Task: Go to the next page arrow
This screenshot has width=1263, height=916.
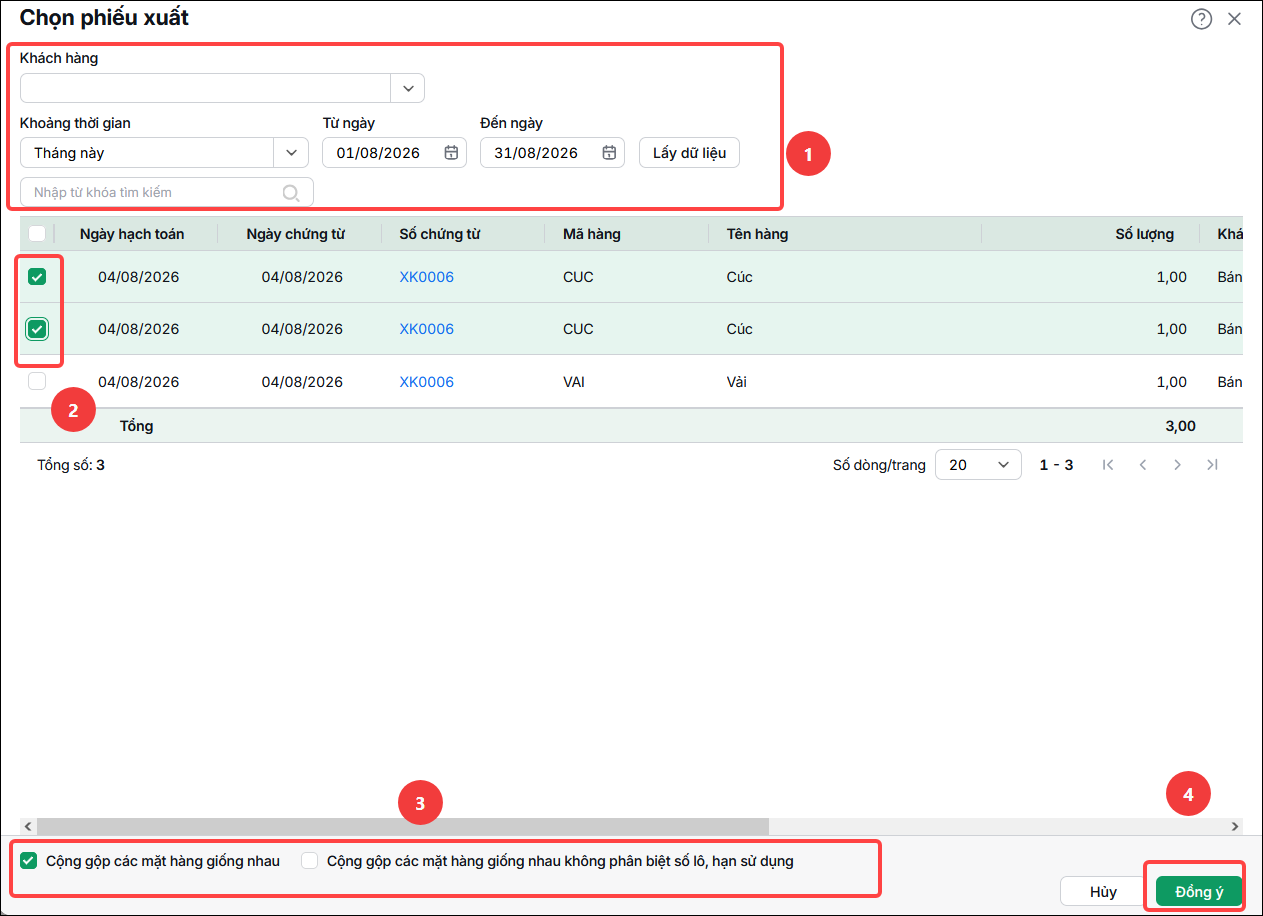Action: [1178, 465]
